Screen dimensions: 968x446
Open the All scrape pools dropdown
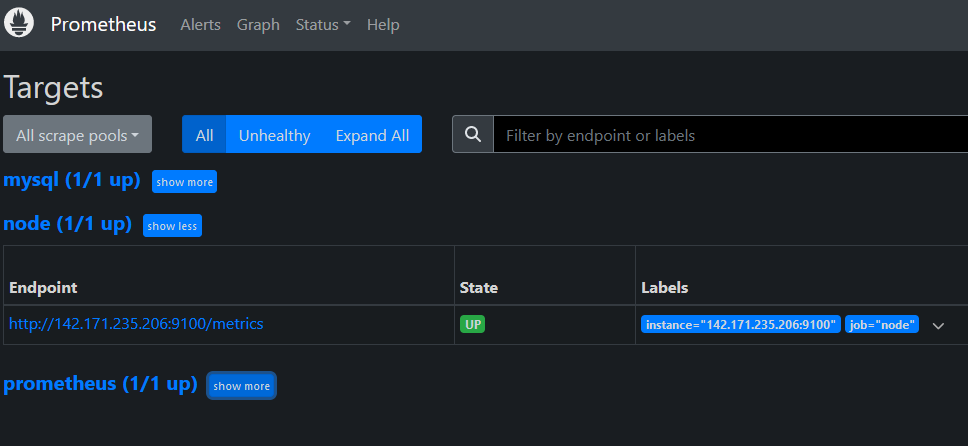(x=77, y=135)
